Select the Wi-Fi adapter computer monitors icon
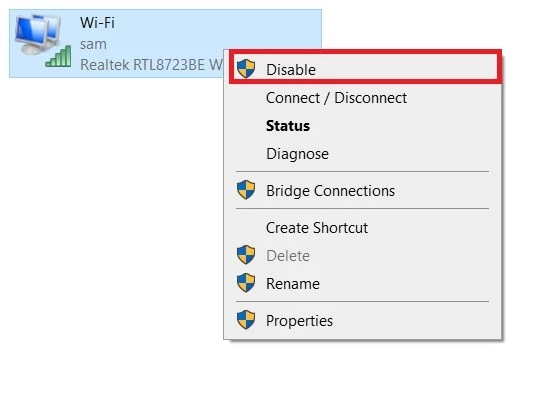This screenshot has width=545, height=401. pyautogui.click(x=38, y=35)
